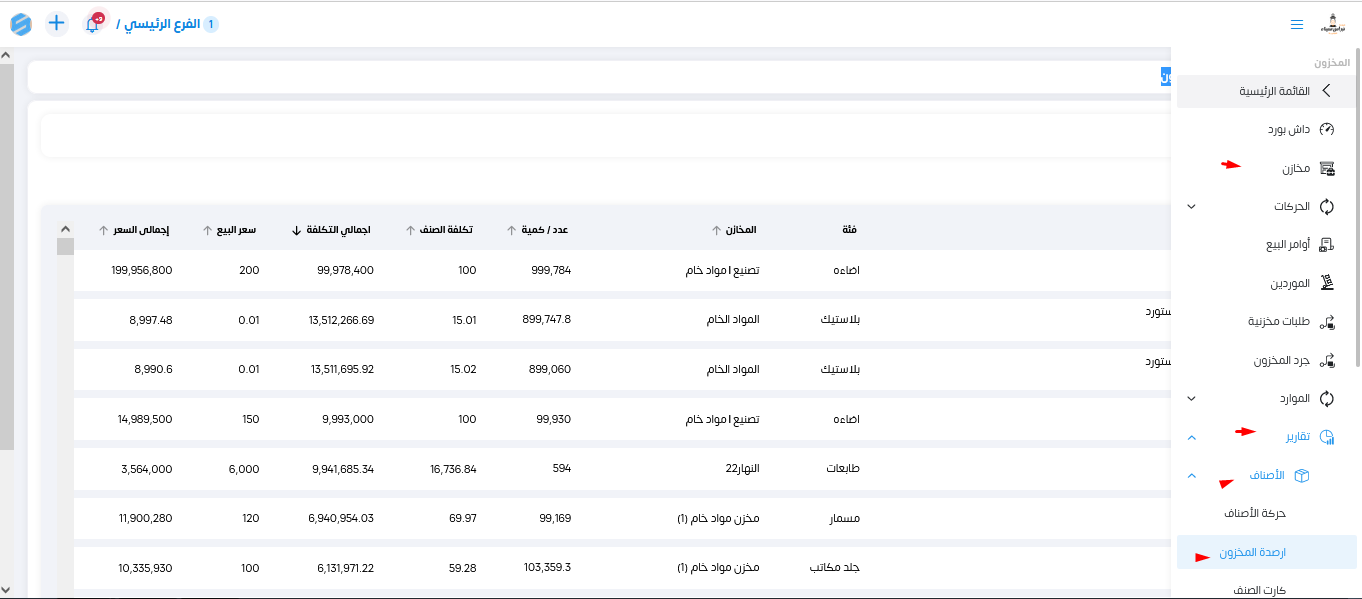
Task: Open the notifications bell
Action: click(93, 23)
